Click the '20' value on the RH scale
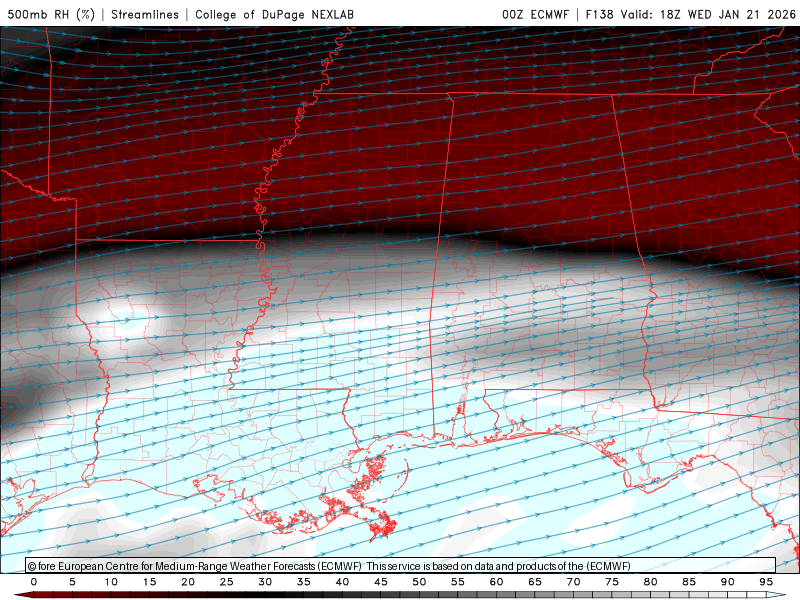800x600 pixels. [x=188, y=582]
